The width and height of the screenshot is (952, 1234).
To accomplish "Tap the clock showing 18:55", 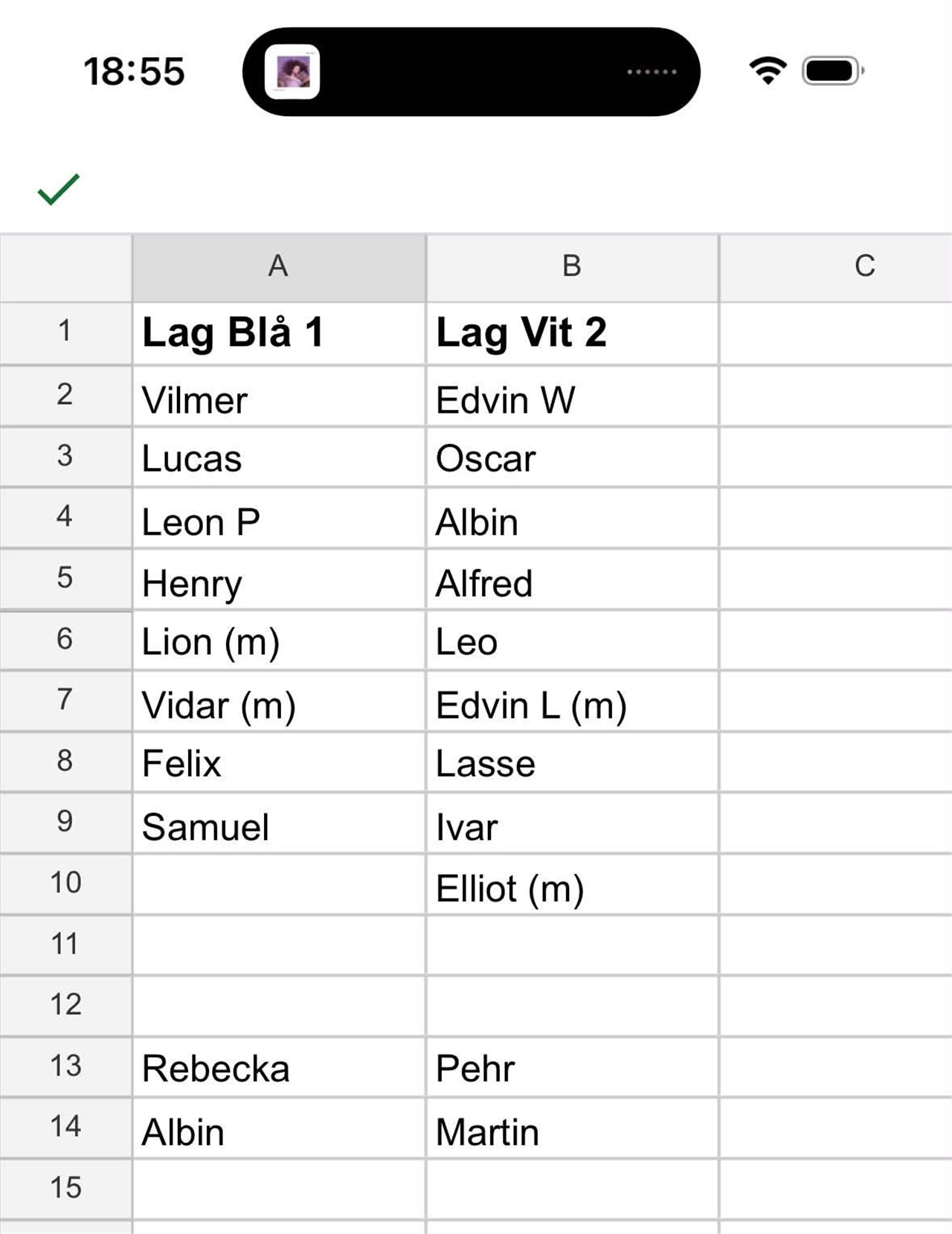I will coord(134,71).
